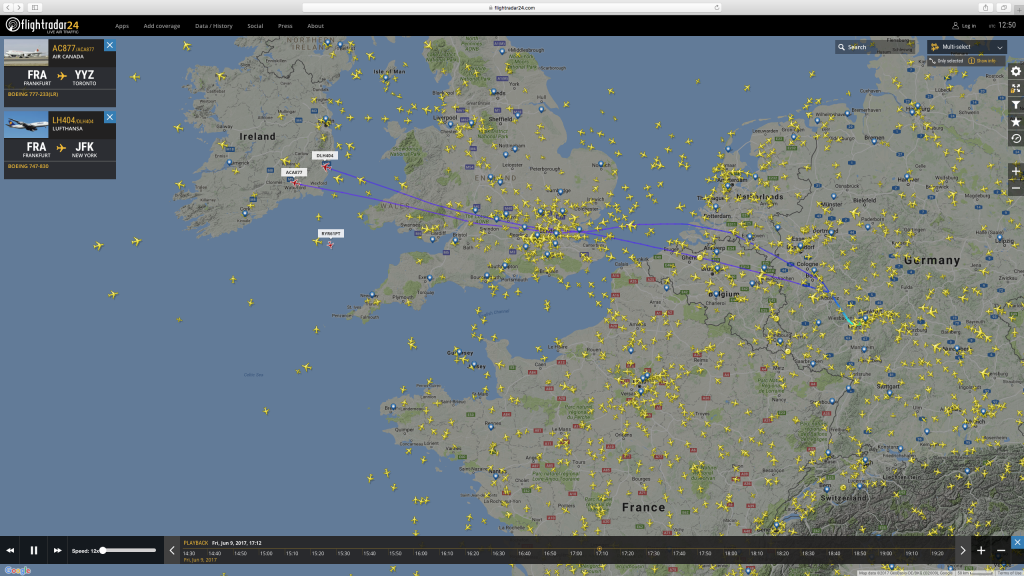Jump timeline to 18:00
Screen dimensions: 1024x576
(730, 553)
